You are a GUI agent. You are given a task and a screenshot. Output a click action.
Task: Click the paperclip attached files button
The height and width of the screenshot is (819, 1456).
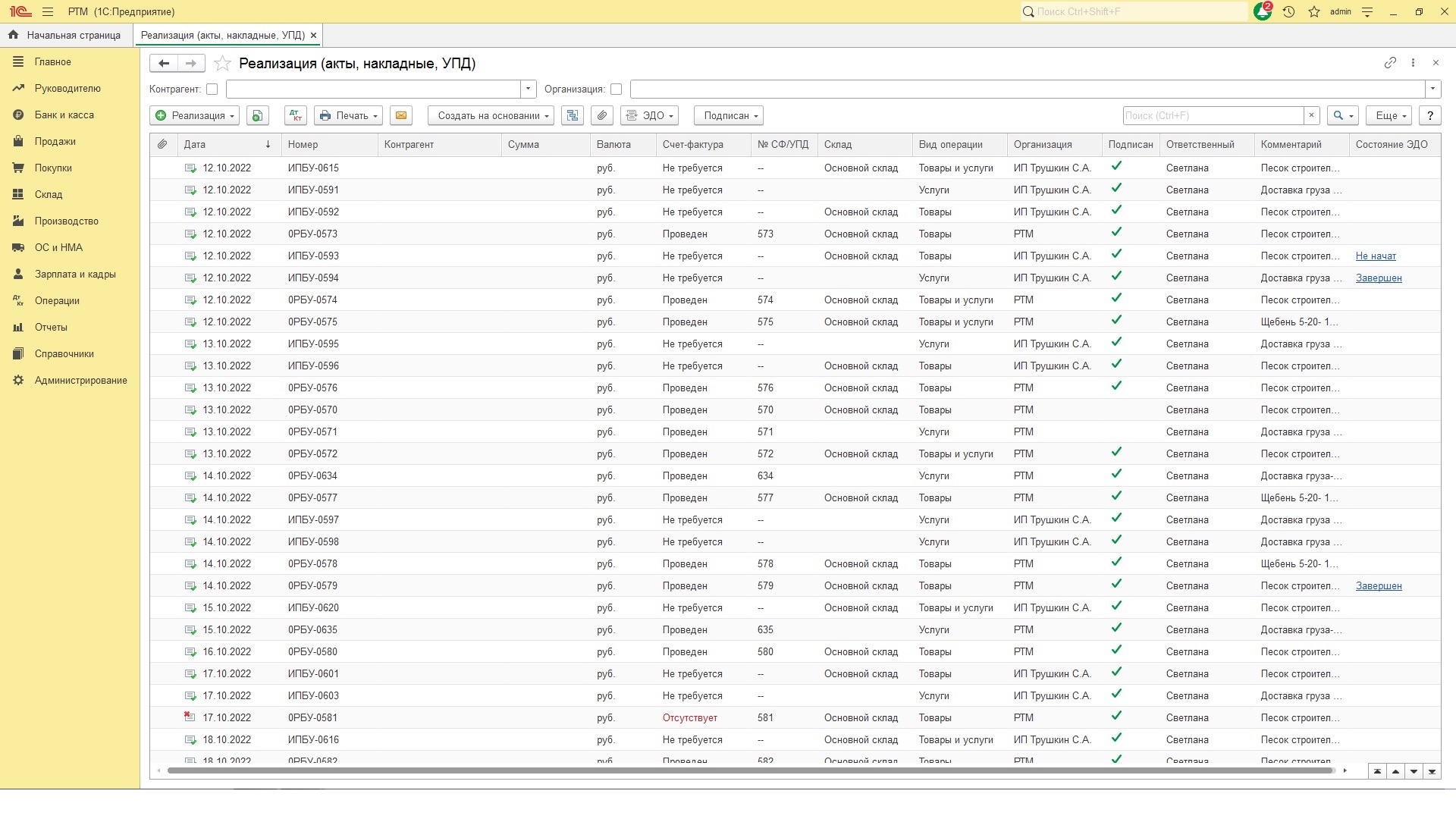click(x=601, y=116)
